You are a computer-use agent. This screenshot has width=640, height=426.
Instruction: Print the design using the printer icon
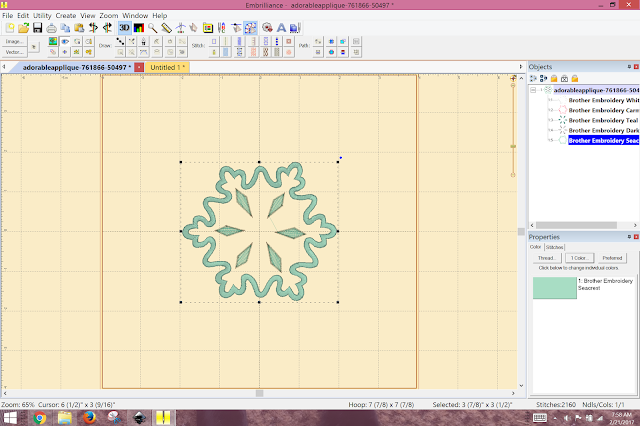[x=51, y=28]
